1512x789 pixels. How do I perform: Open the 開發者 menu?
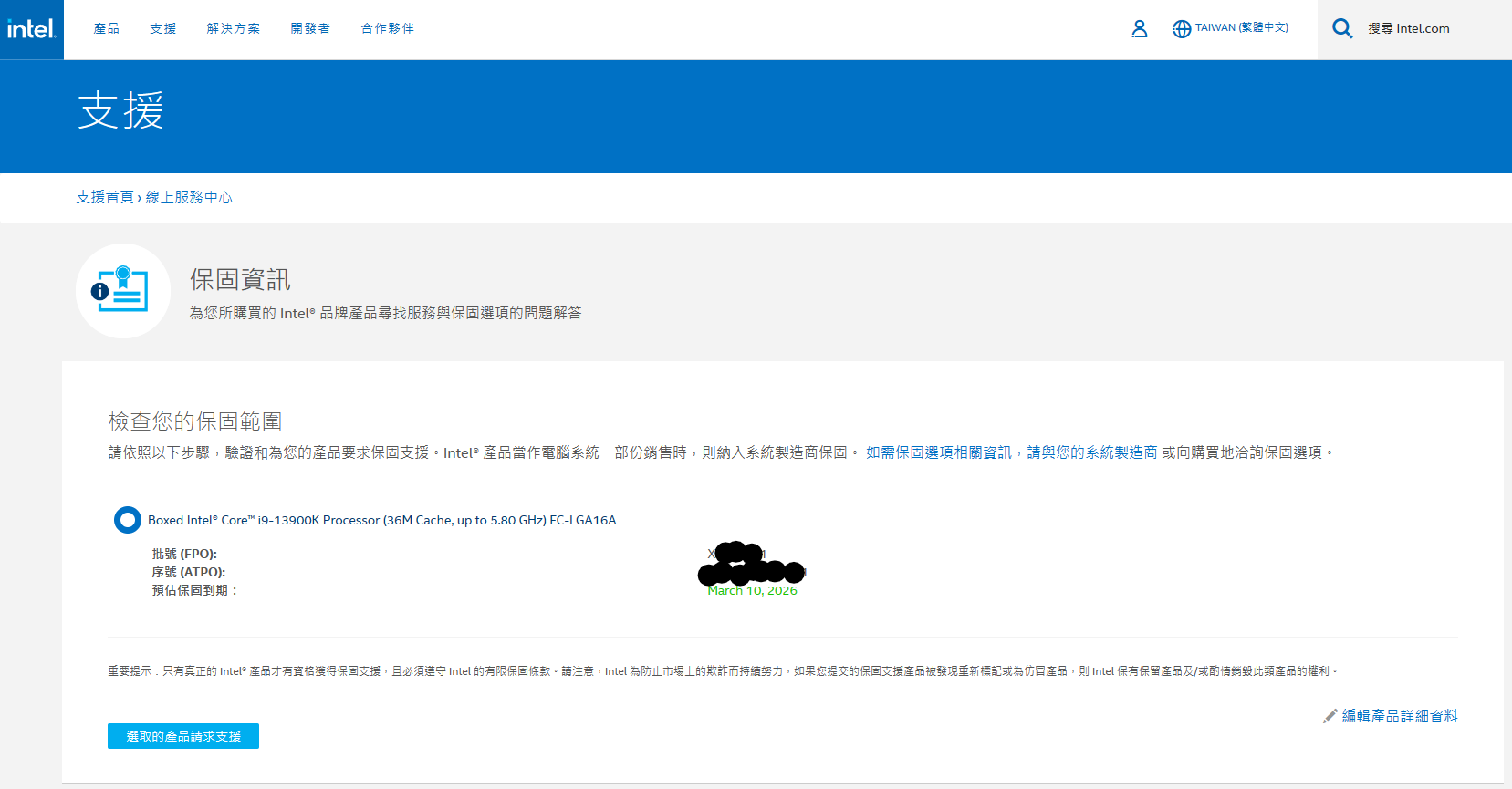[311, 28]
